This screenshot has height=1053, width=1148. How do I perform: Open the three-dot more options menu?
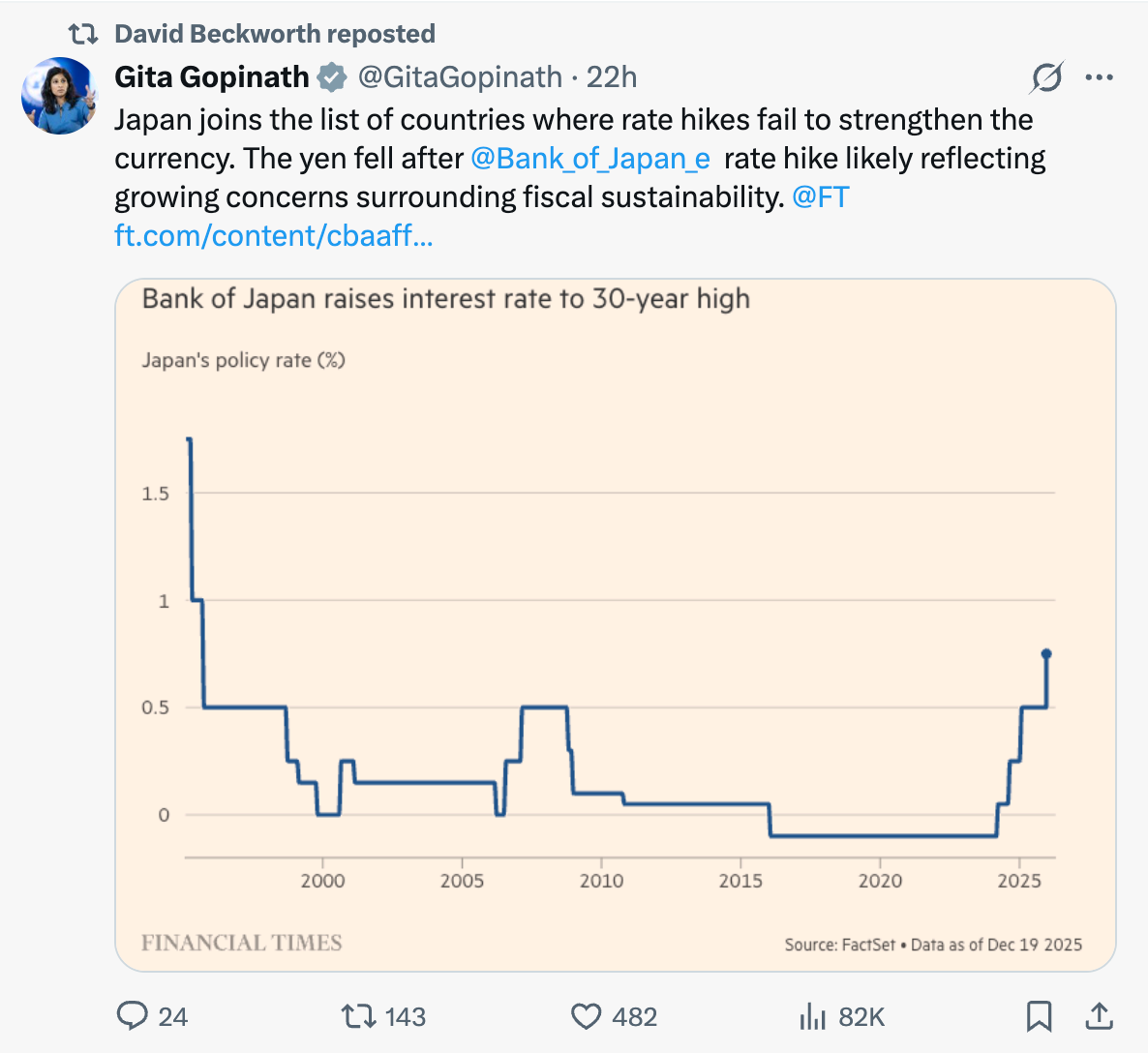(x=1099, y=76)
